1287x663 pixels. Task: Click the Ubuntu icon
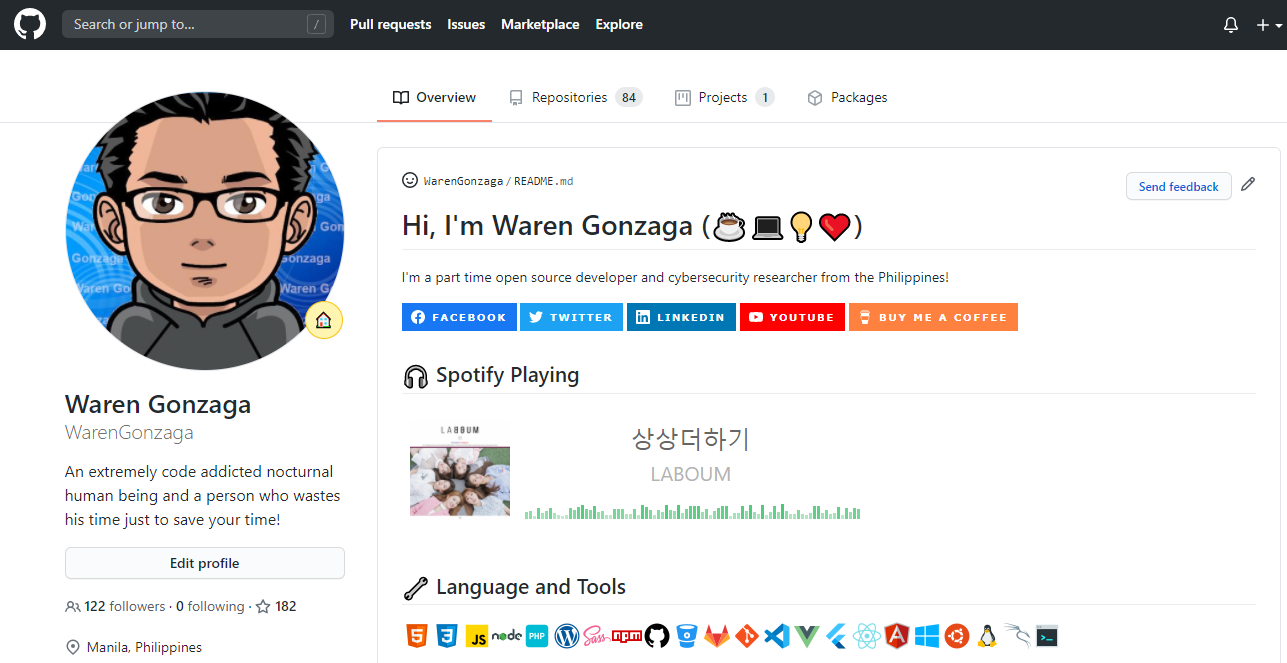click(x=957, y=635)
